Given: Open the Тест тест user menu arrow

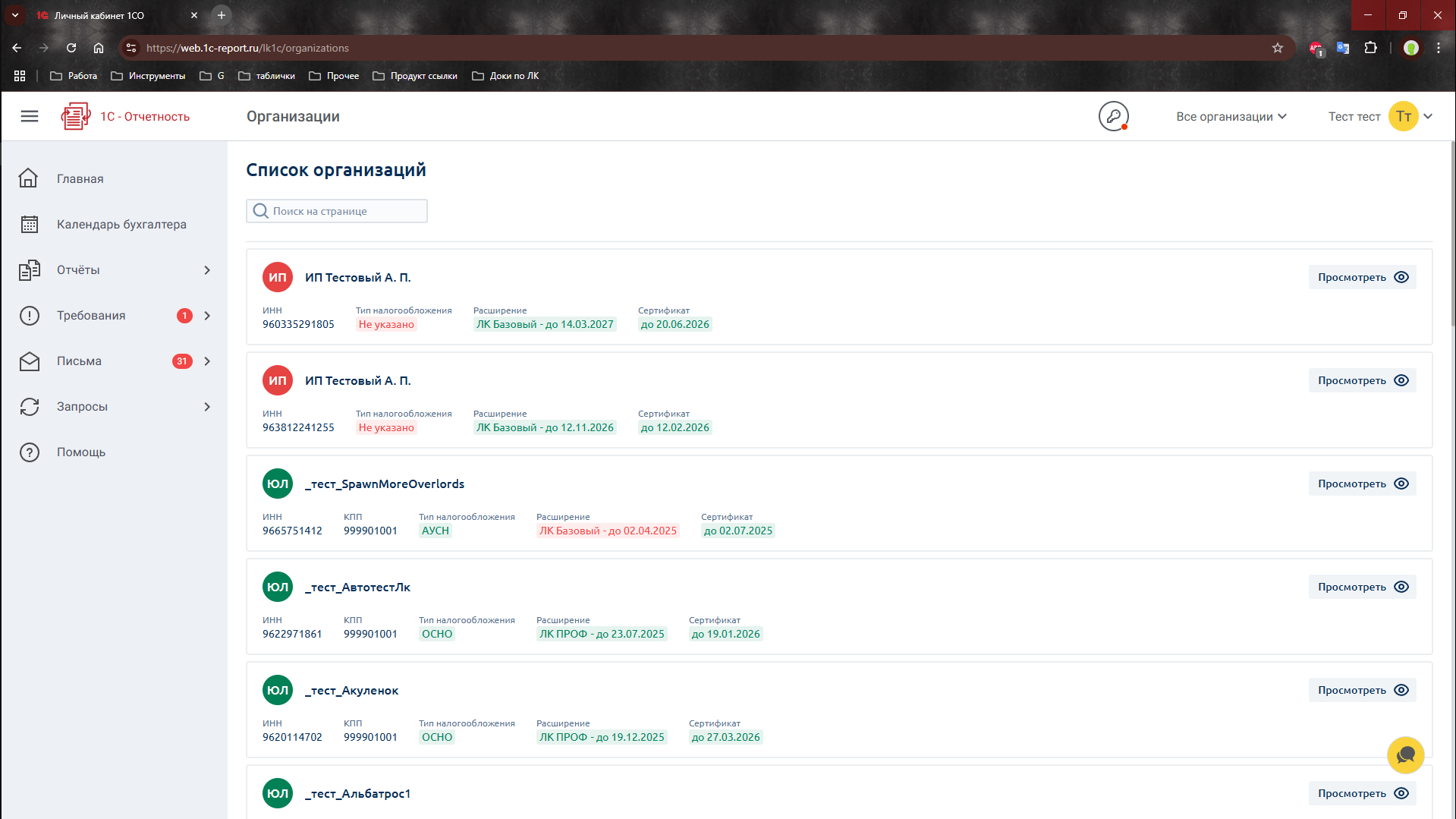Looking at the screenshot, I should point(1428,116).
